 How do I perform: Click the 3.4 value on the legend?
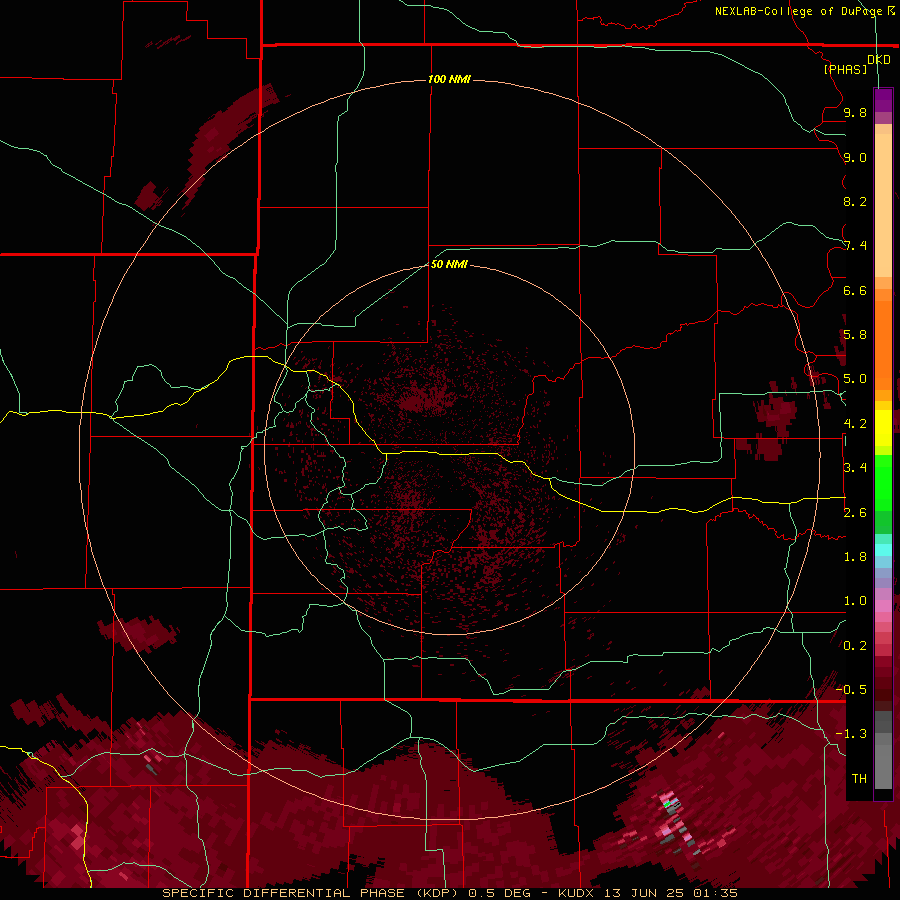(855, 468)
